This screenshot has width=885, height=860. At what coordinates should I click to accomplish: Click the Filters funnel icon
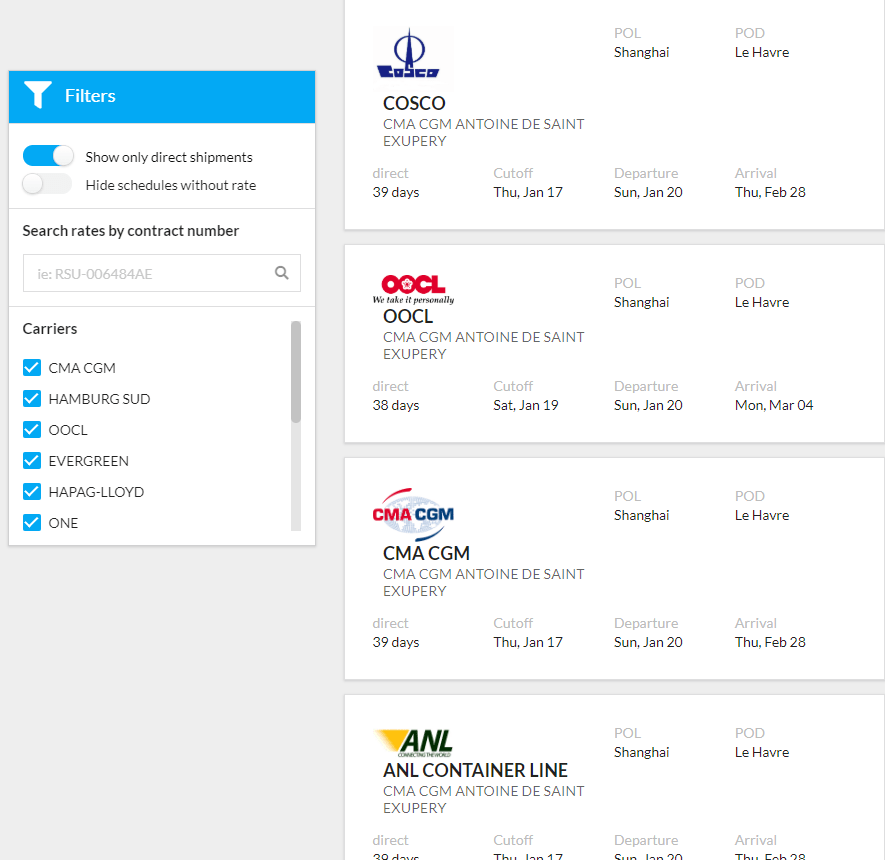tap(38, 94)
